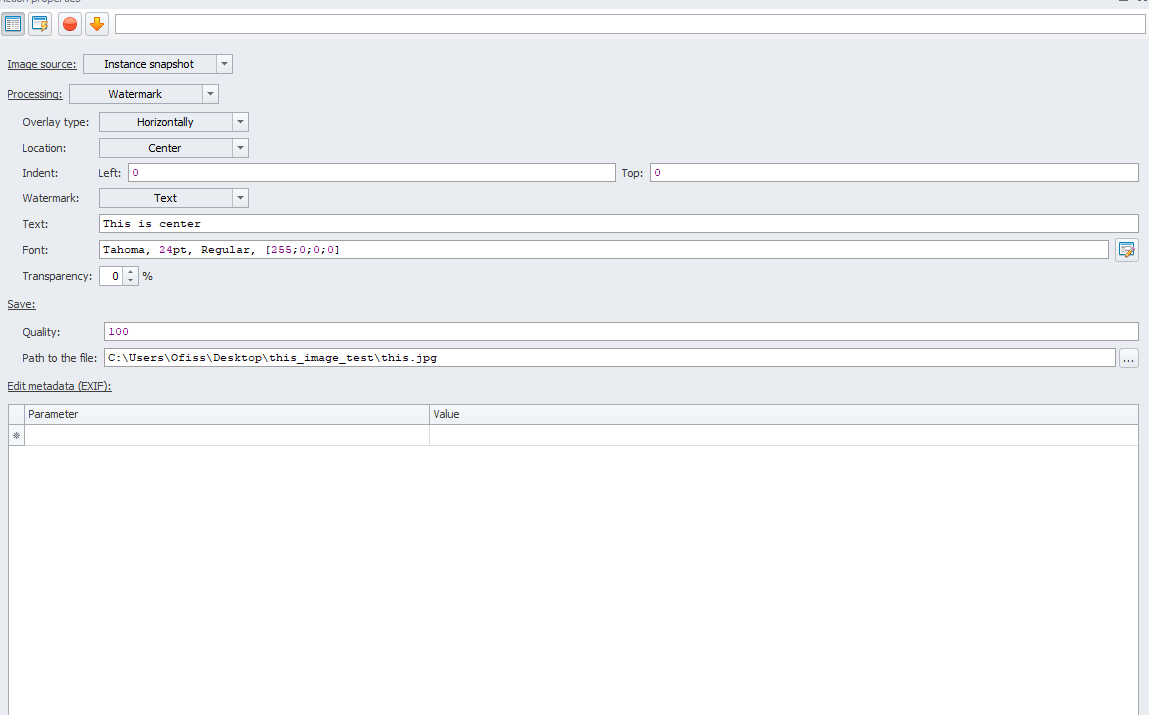Viewport: 1149px width, 715px height.
Task: Click the Parameter column header
Action: pyautogui.click(x=227, y=415)
